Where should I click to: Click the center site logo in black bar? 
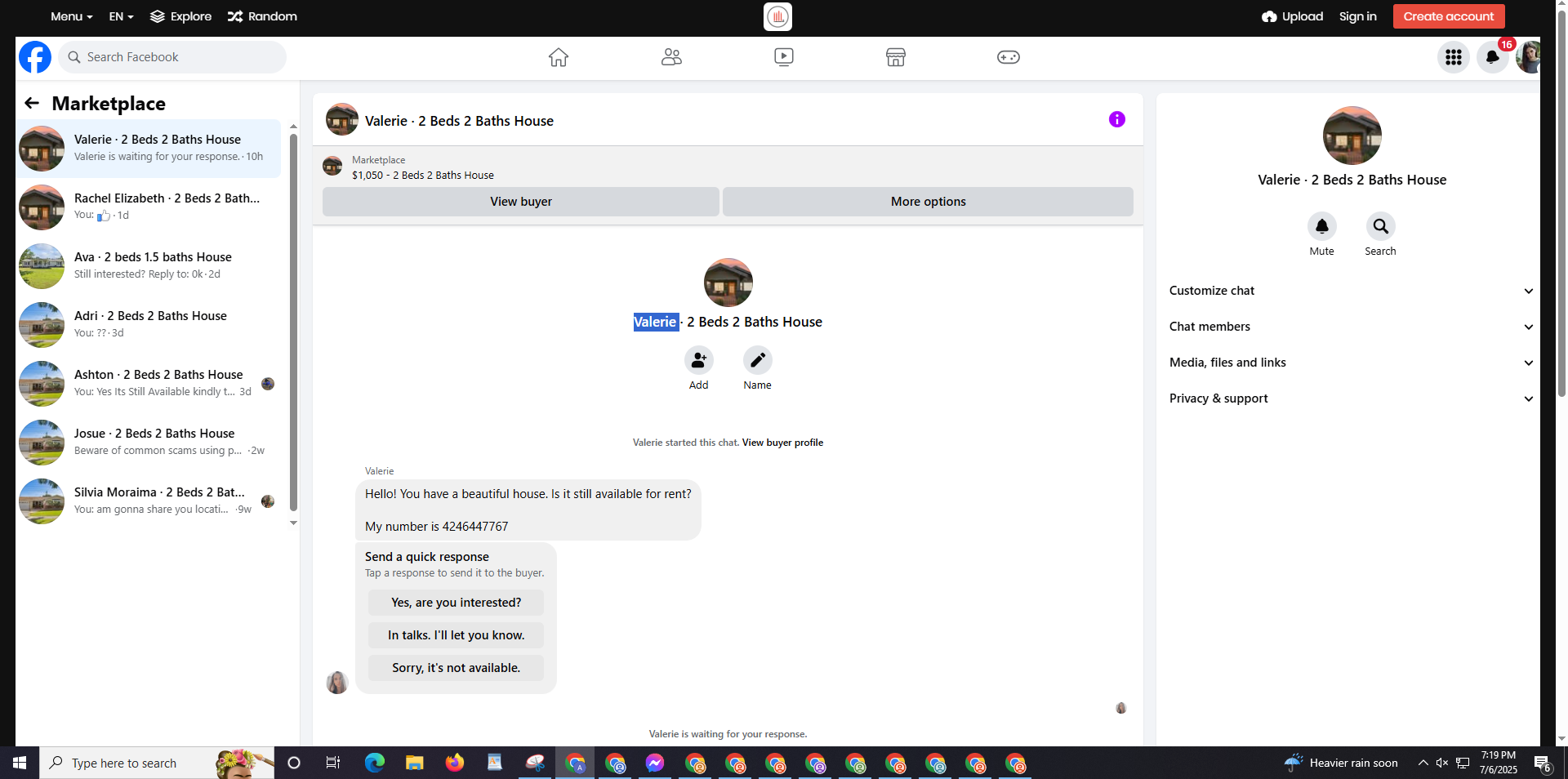click(777, 16)
